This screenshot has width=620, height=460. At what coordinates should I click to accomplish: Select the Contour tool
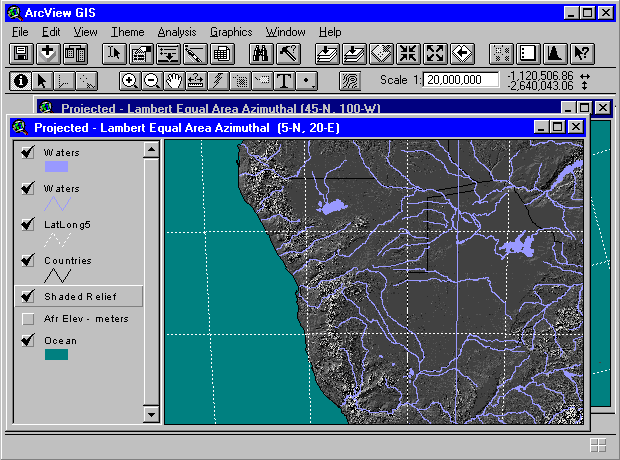[350, 81]
